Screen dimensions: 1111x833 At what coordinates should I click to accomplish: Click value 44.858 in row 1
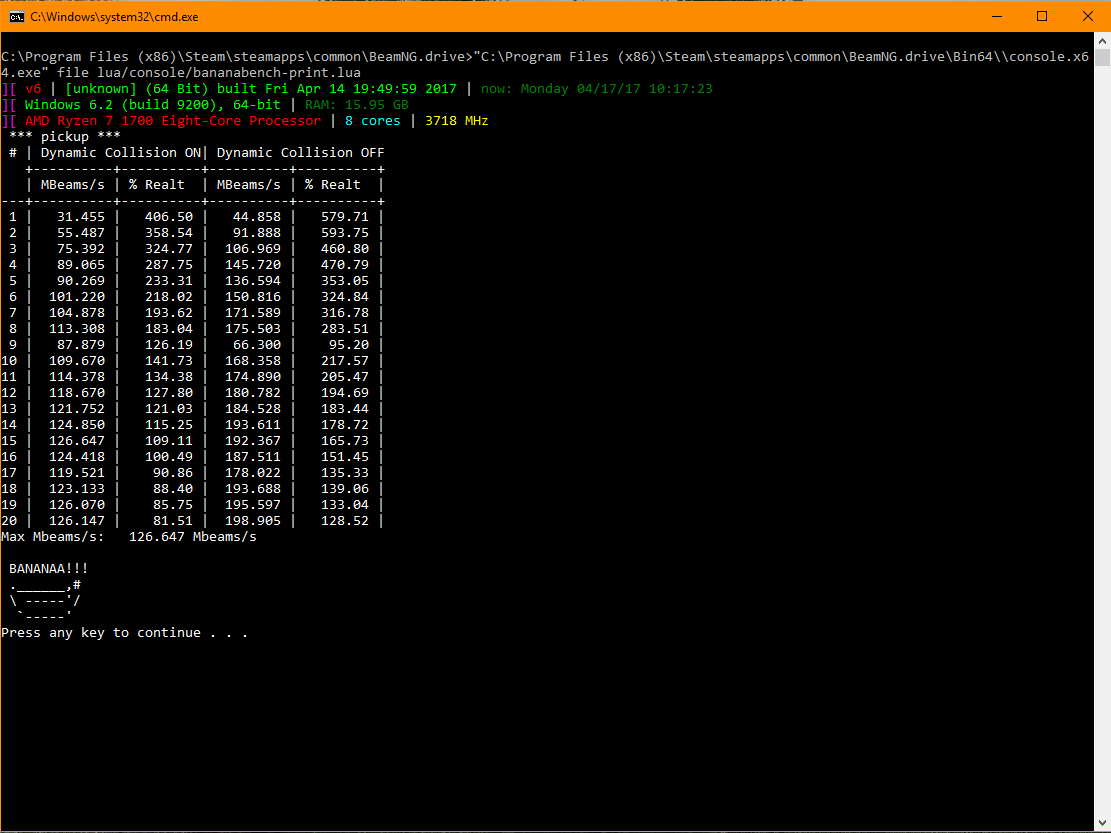point(256,217)
